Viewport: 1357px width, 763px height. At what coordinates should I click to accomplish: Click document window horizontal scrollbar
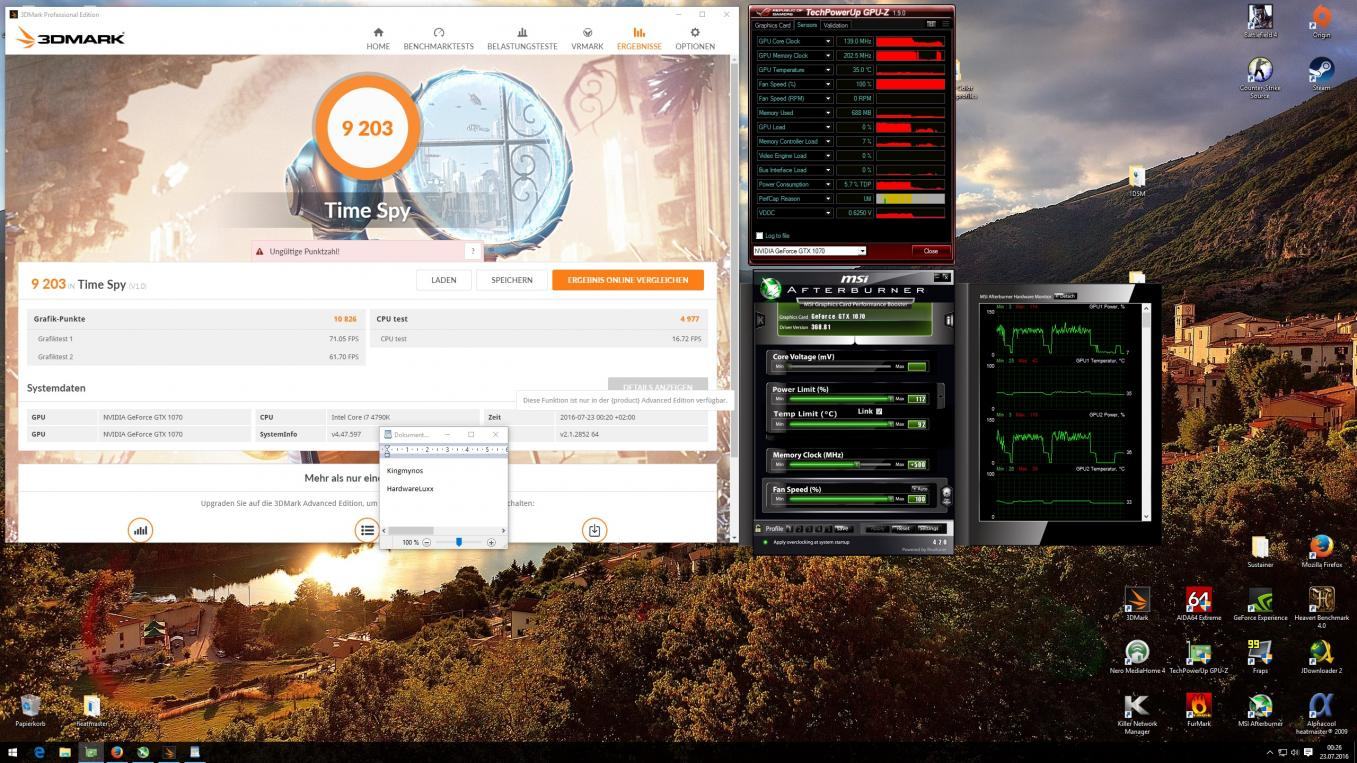point(445,530)
